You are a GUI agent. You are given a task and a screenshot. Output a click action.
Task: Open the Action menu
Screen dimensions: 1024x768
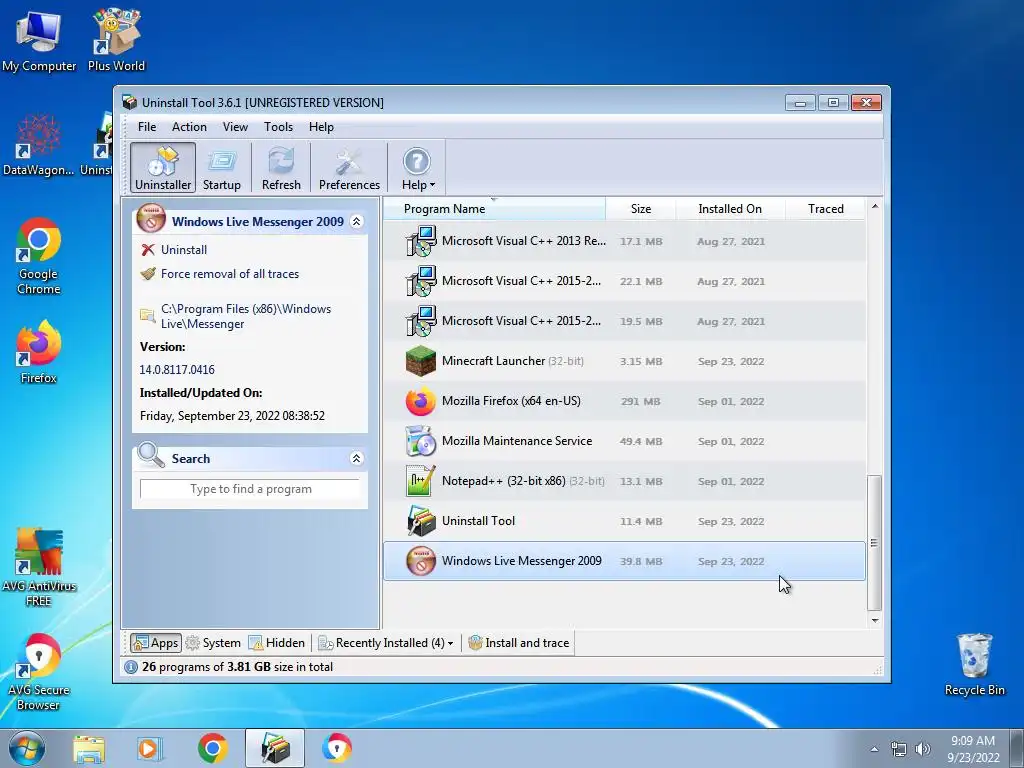189,127
